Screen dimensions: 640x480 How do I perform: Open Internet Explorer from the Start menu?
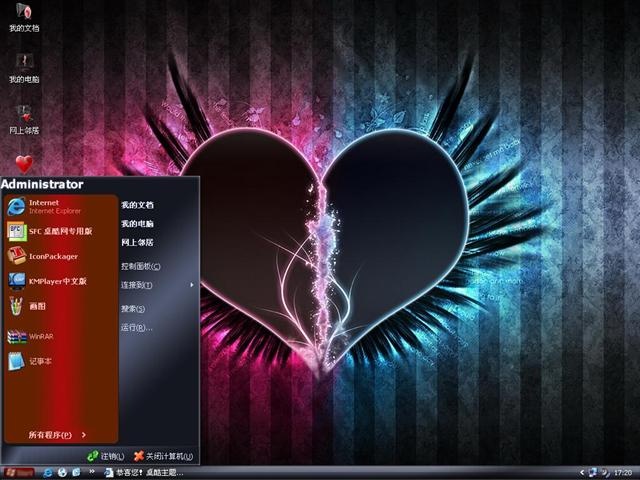point(60,207)
